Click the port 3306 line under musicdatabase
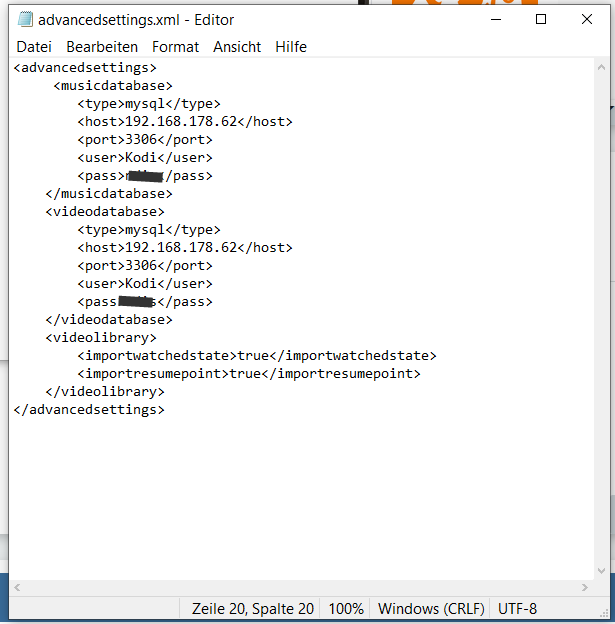615x624 pixels. tap(145, 140)
